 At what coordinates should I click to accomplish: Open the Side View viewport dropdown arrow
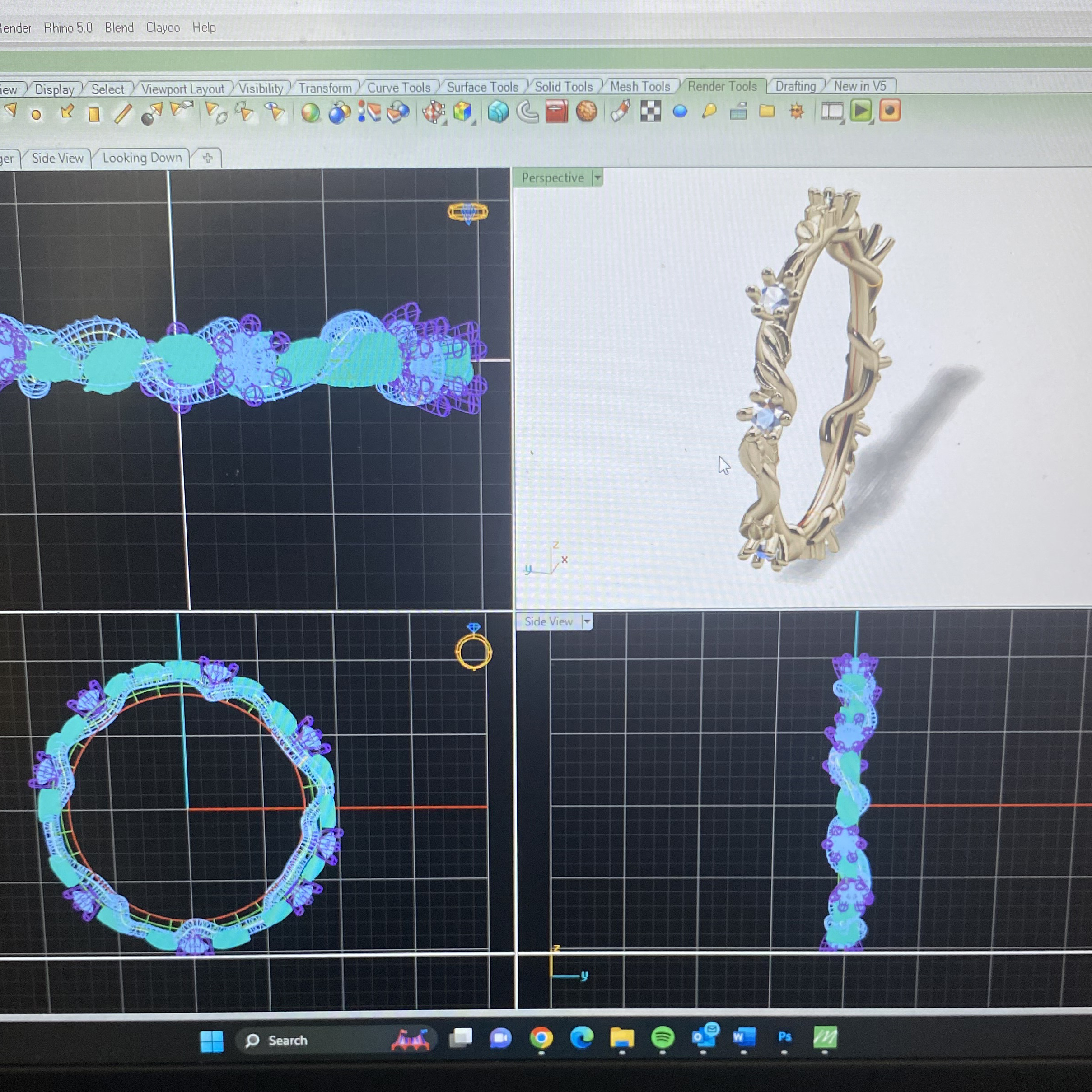(x=587, y=621)
